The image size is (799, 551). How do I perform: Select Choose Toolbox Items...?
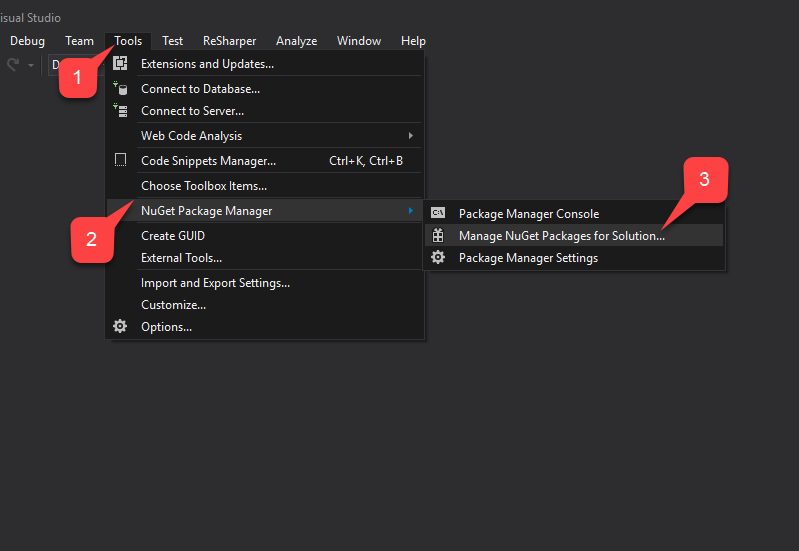tap(264, 186)
